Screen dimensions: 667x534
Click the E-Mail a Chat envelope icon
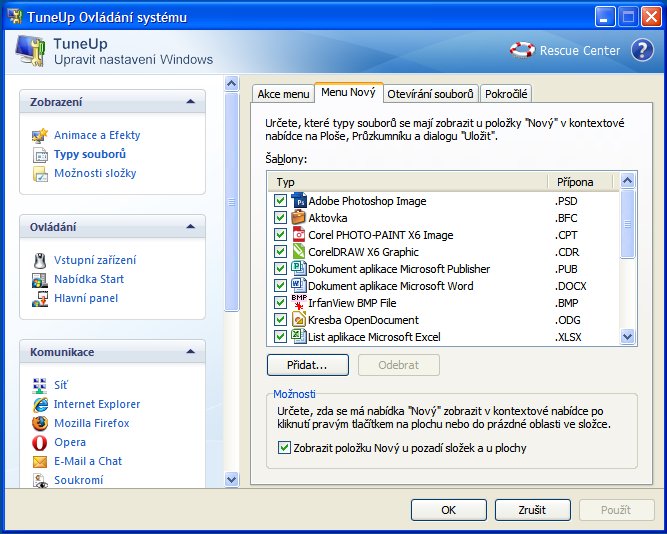40,462
